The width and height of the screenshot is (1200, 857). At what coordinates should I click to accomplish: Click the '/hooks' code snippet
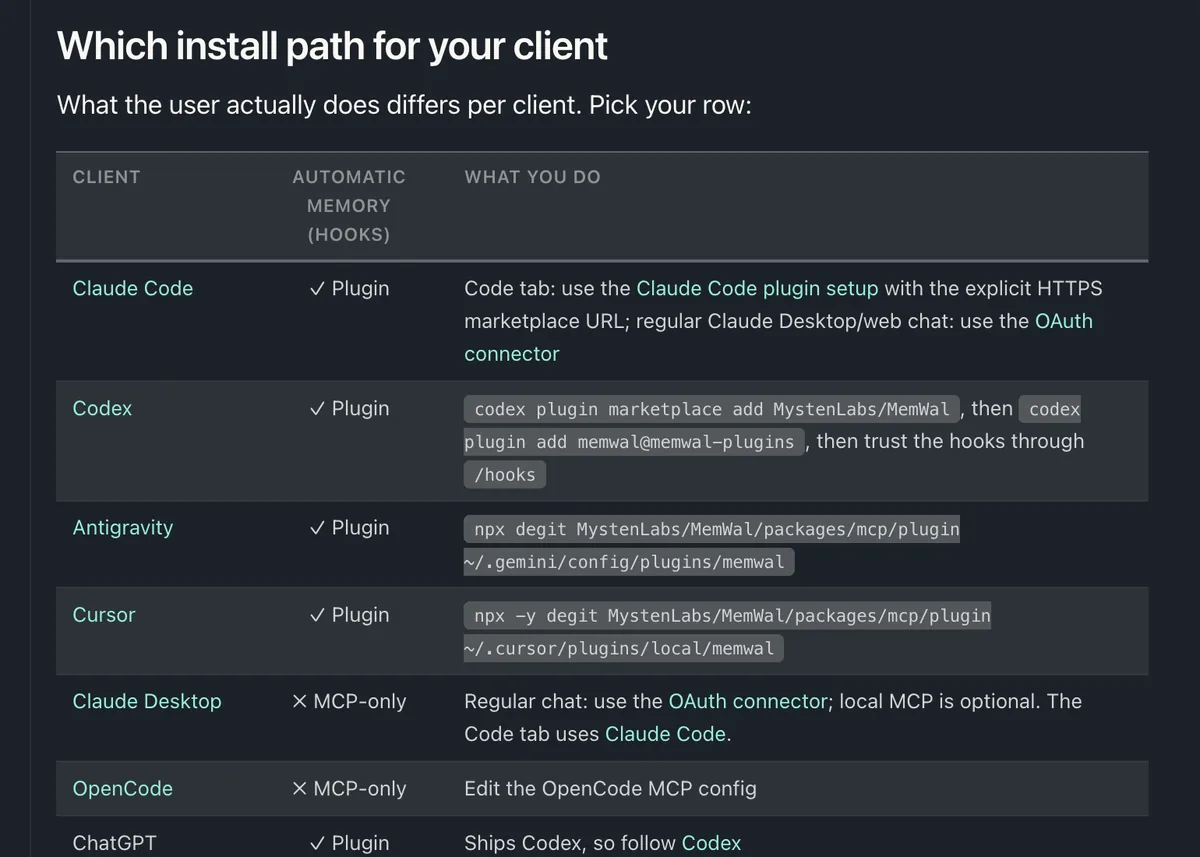pos(505,475)
